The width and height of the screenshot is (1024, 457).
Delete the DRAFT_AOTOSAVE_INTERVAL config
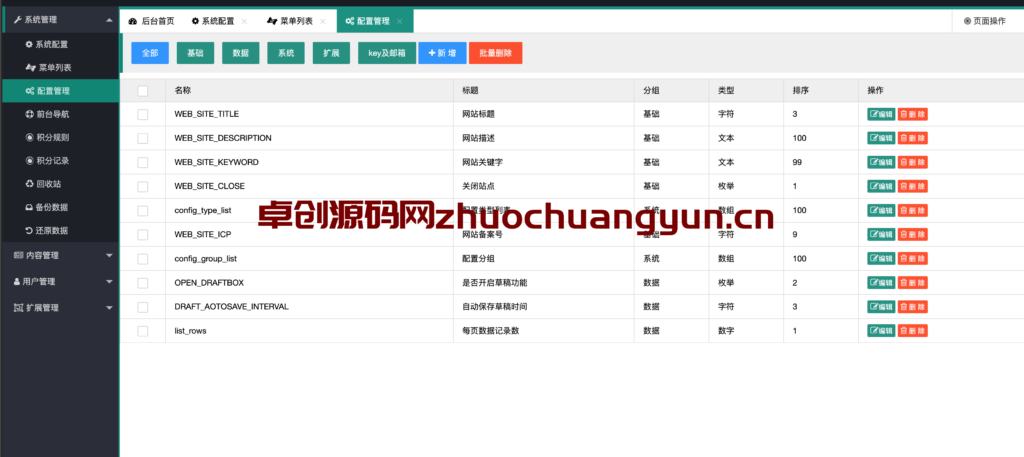click(912, 307)
